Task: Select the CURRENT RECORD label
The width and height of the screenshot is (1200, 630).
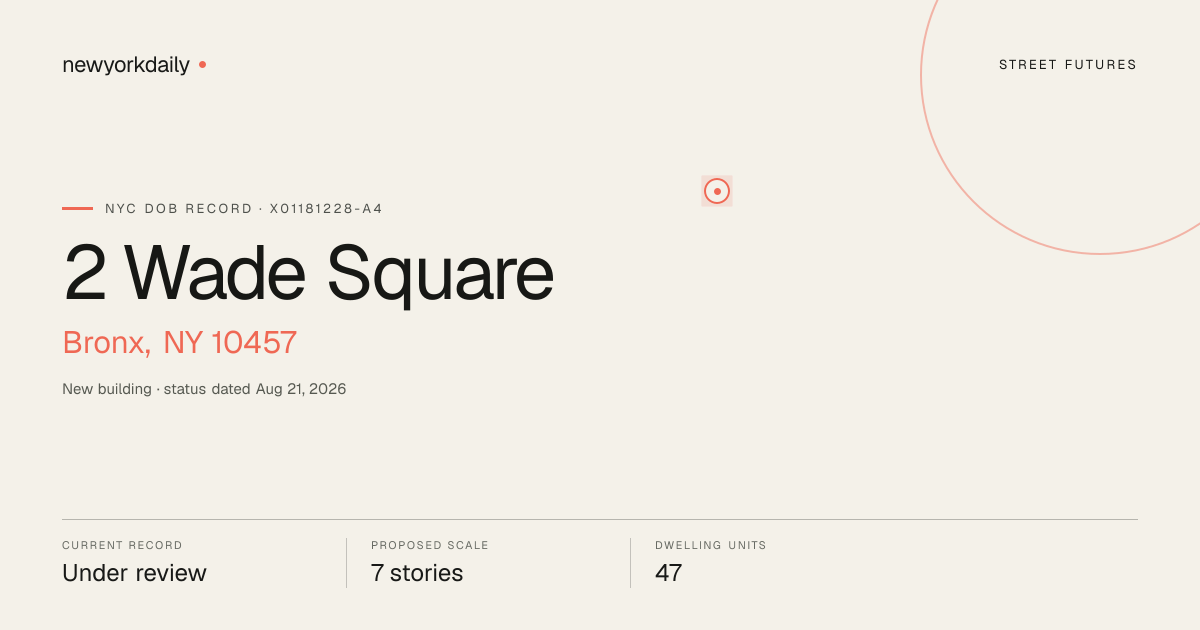Action: coord(122,546)
